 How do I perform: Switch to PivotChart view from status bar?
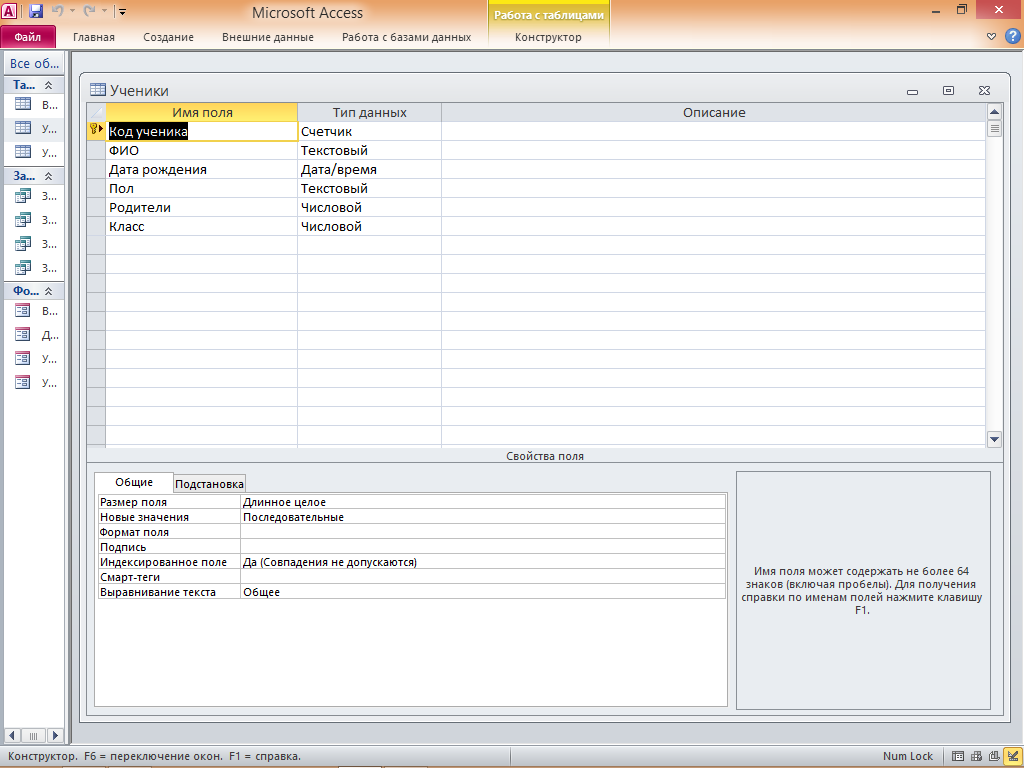[x=994, y=756]
